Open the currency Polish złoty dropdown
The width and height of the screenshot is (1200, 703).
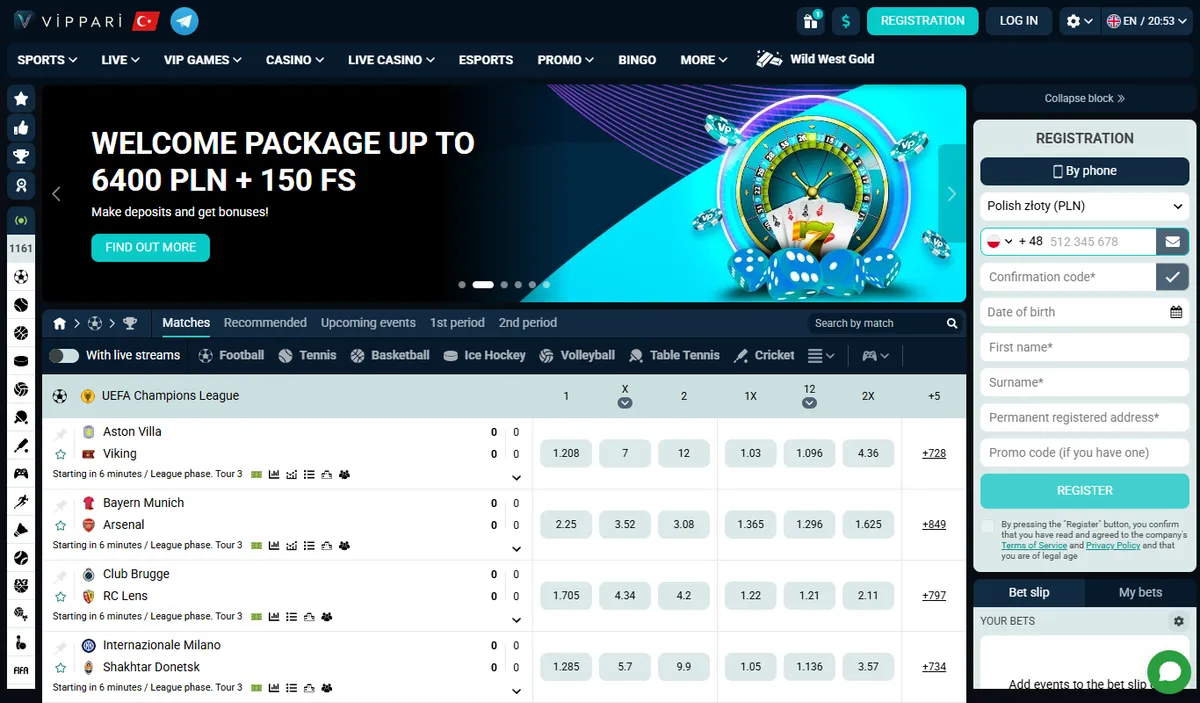coord(1085,206)
